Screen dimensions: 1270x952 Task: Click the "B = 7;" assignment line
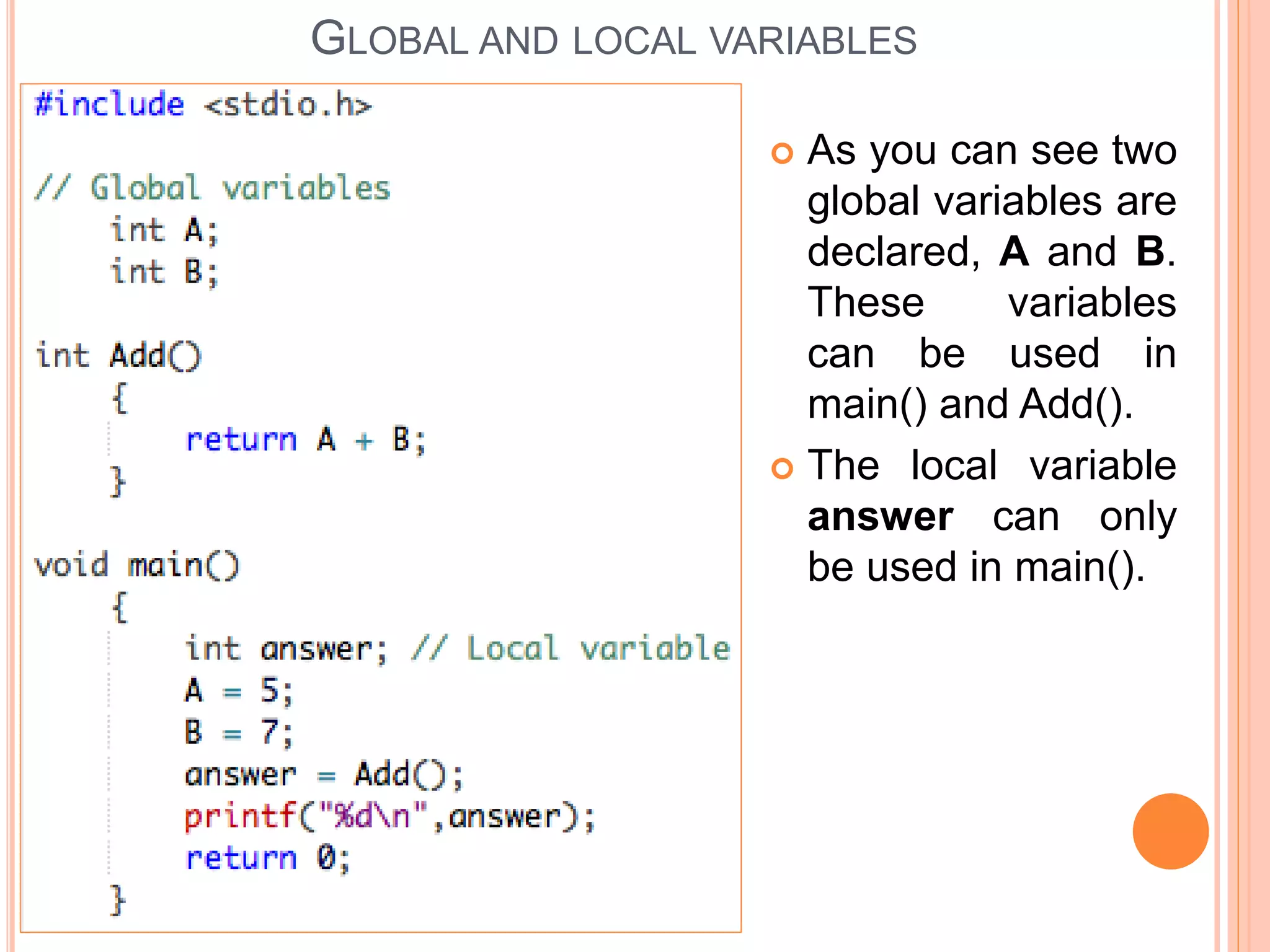click(239, 733)
